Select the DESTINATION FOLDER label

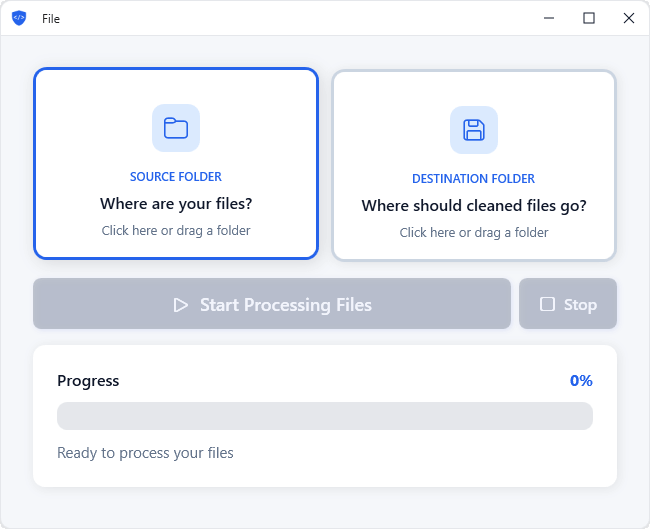(x=474, y=179)
